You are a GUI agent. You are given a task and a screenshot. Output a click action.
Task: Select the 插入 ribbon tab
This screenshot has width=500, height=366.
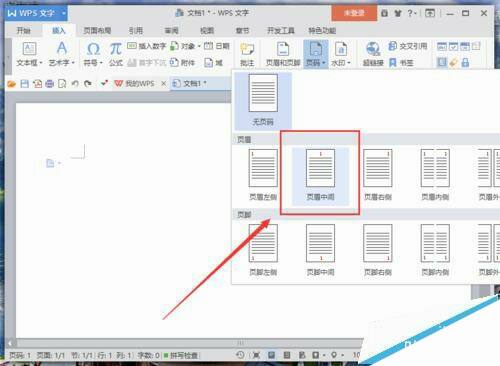pyautogui.click(x=59, y=31)
